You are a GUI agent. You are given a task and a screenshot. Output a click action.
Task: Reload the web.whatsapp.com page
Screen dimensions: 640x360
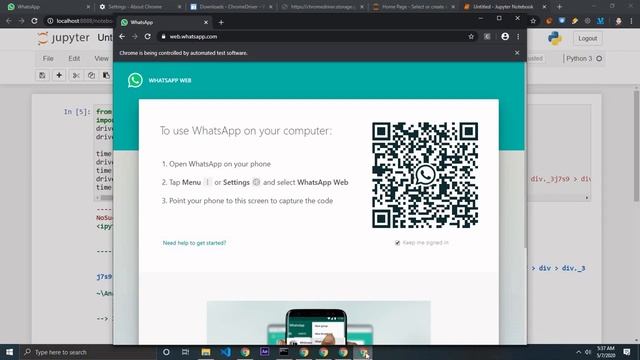coord(147,37)
